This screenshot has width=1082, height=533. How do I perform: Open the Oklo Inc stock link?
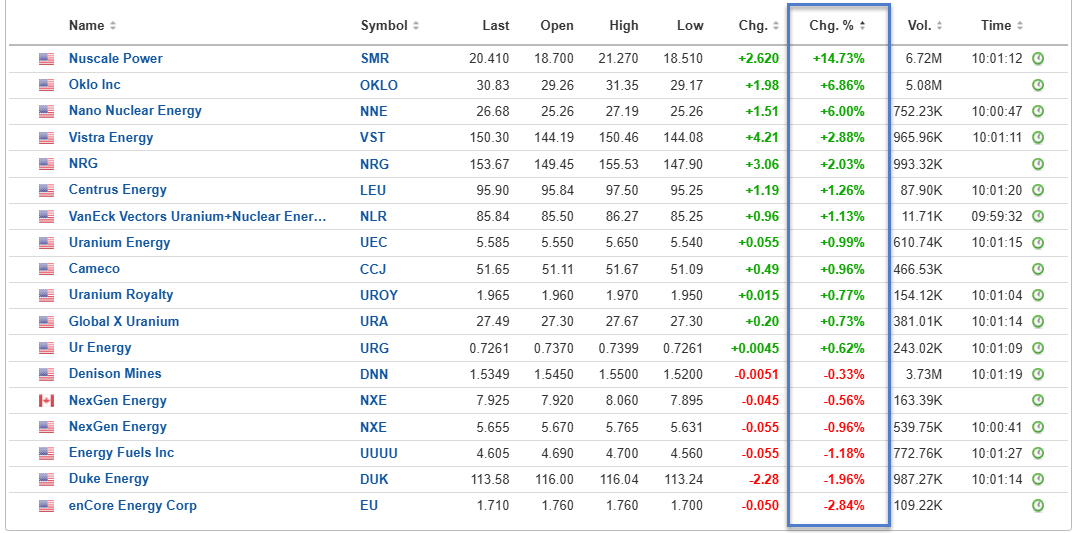(x=95, y=85)
